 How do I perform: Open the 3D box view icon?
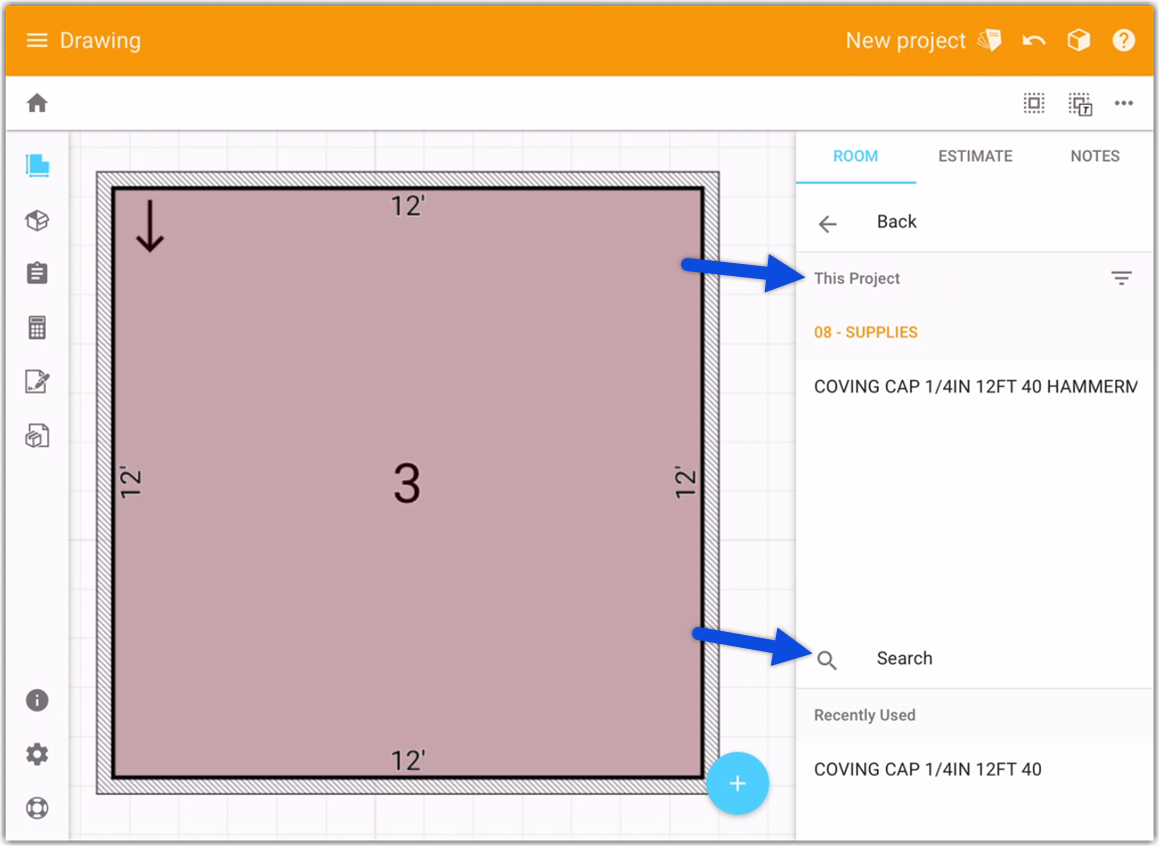pyautogui.click(x=1079, y=41)
